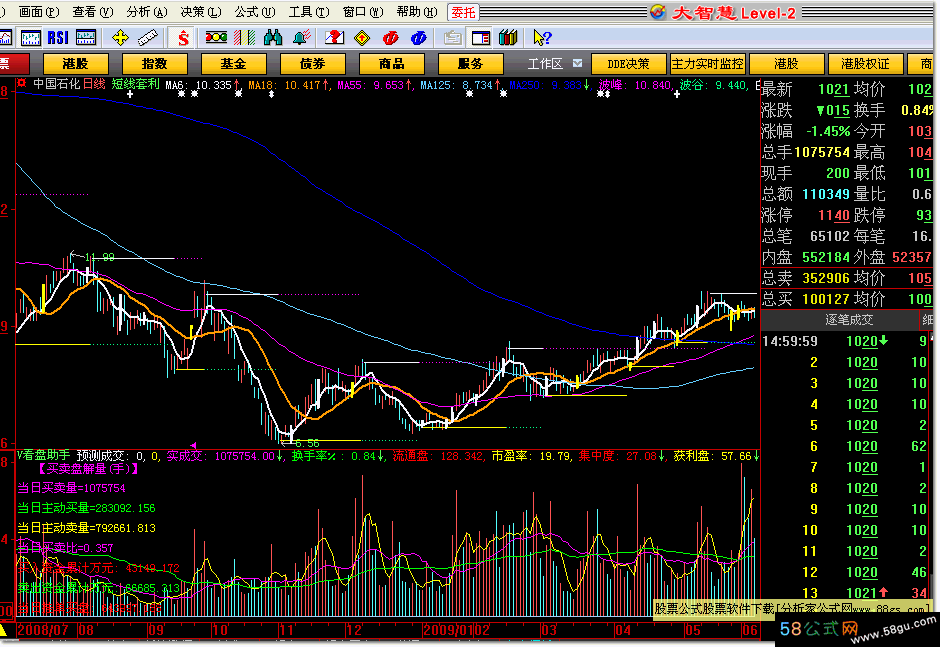Click the 11.99 high price label on chart
The height and width of the screenshot is (647, 940).
(100, 258)
